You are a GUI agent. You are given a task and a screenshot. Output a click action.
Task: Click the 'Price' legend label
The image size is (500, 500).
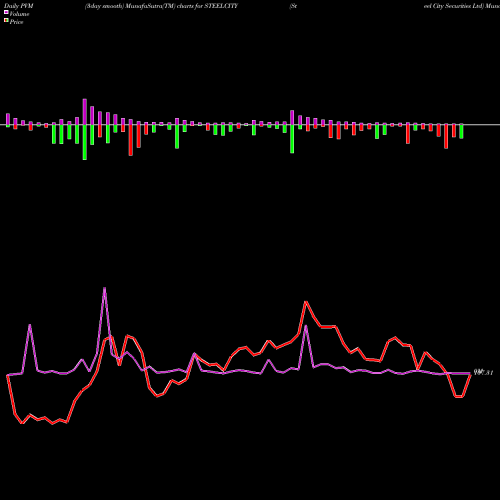point(16,22)
